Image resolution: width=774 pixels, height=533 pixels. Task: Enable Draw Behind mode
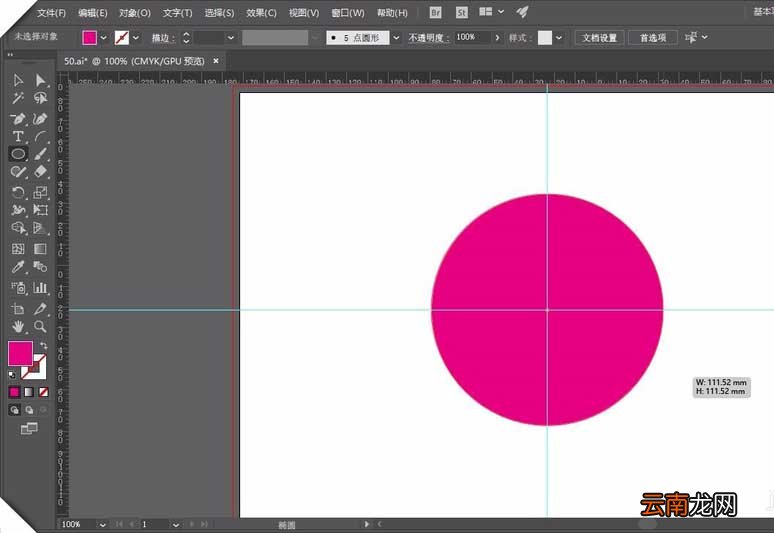[29, 410]
